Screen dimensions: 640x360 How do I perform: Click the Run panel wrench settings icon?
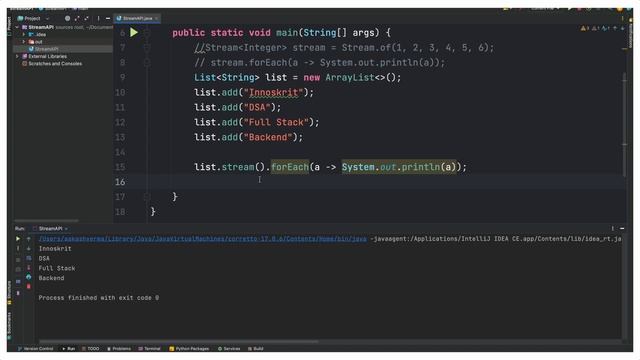pos(18,248)
